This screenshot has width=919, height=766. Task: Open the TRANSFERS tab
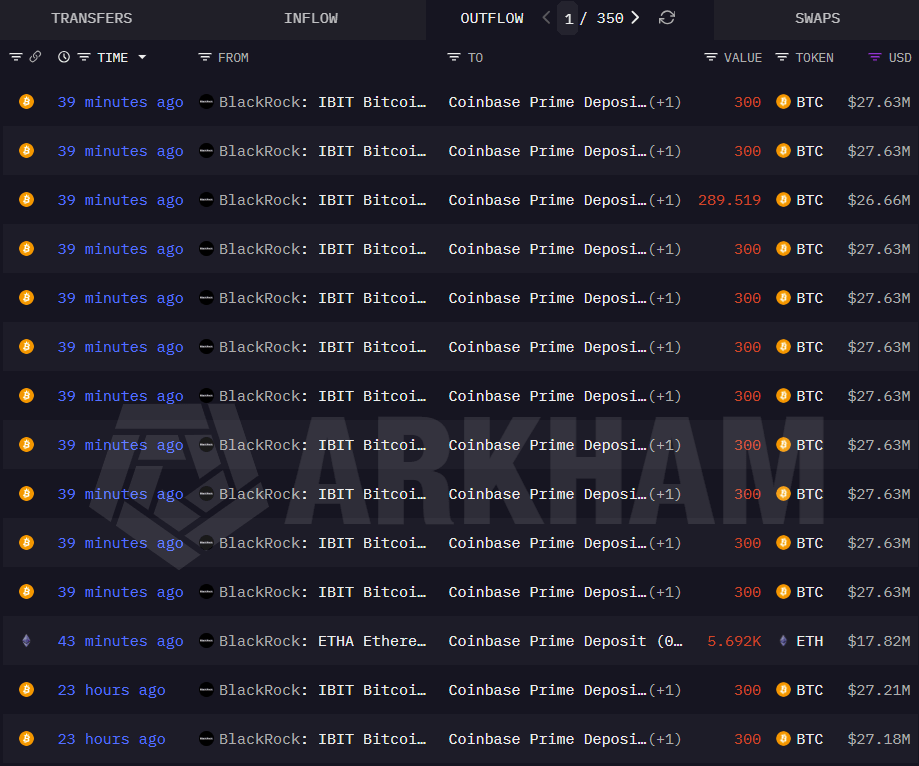coord(91,17)
